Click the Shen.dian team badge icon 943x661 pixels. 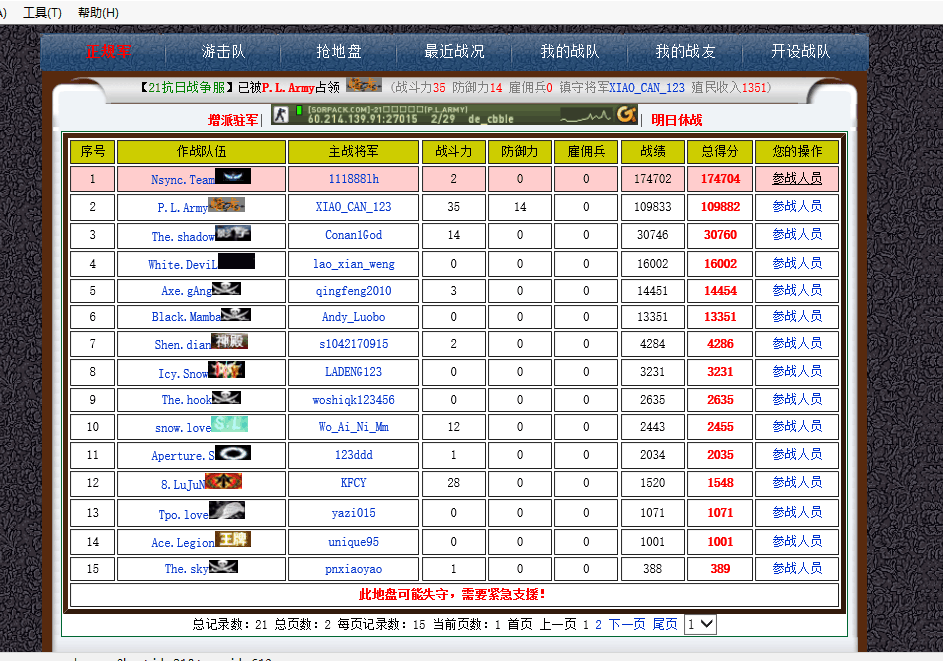pos(229,342)
